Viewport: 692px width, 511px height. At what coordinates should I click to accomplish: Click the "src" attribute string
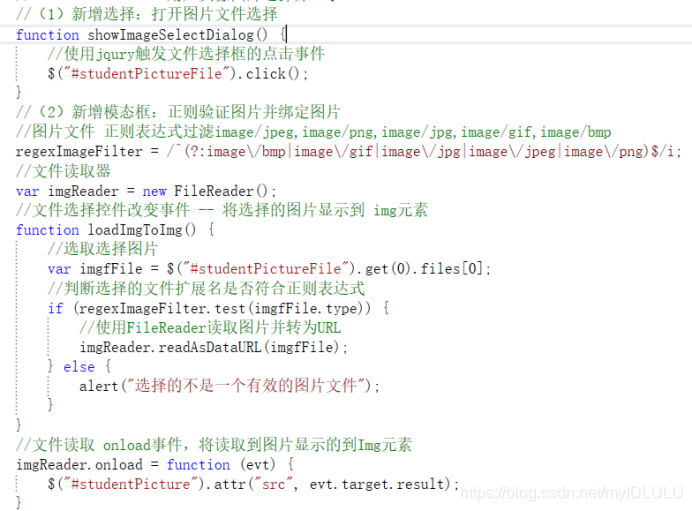[x=274, y=484]
